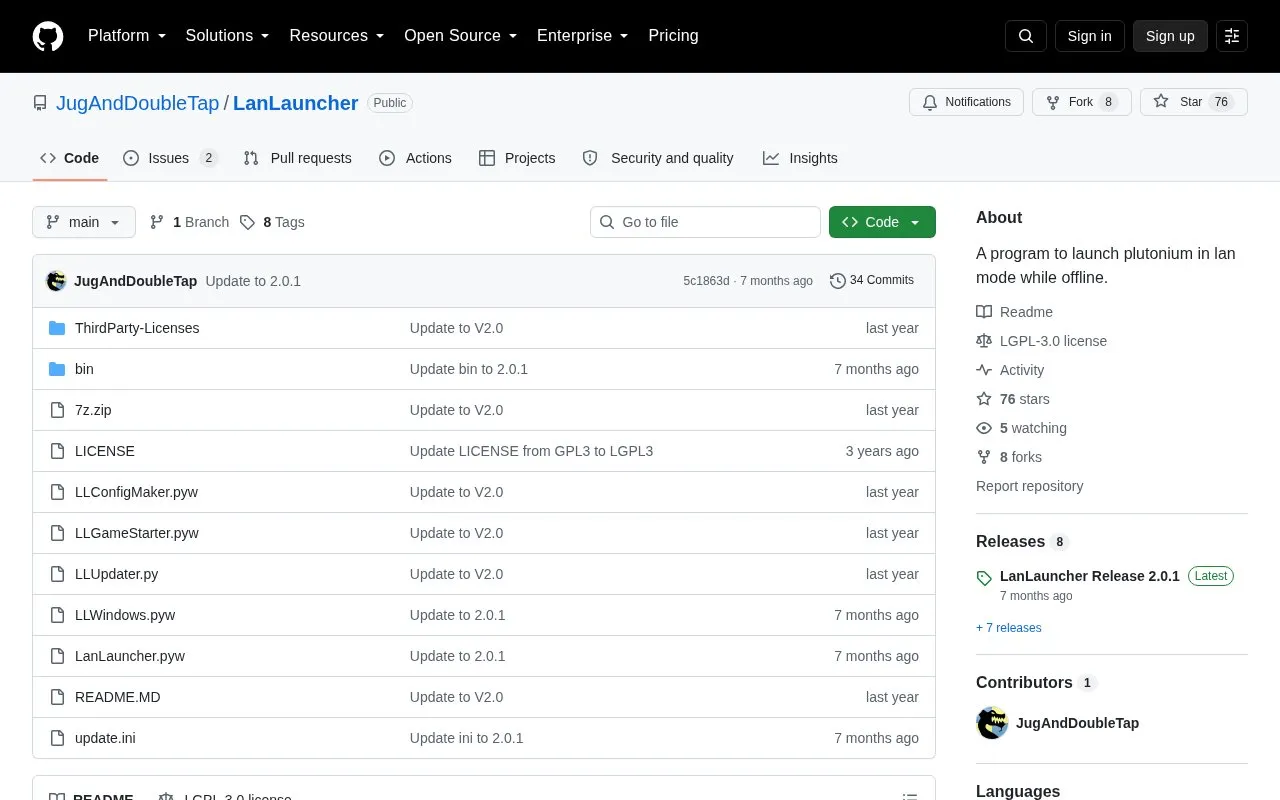1280x800 pixels.
Task: Open the 7z.zip file
Action: (x=93, y=410)
